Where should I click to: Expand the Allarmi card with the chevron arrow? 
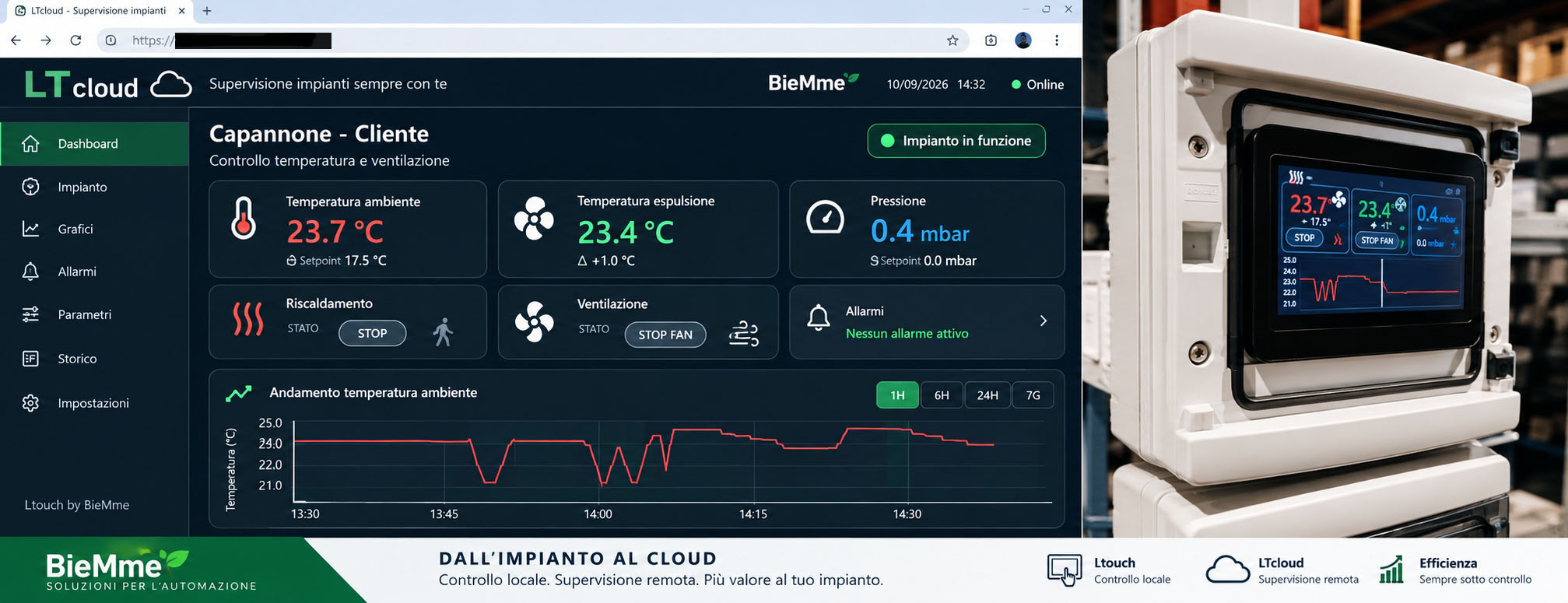point(1044,321)
